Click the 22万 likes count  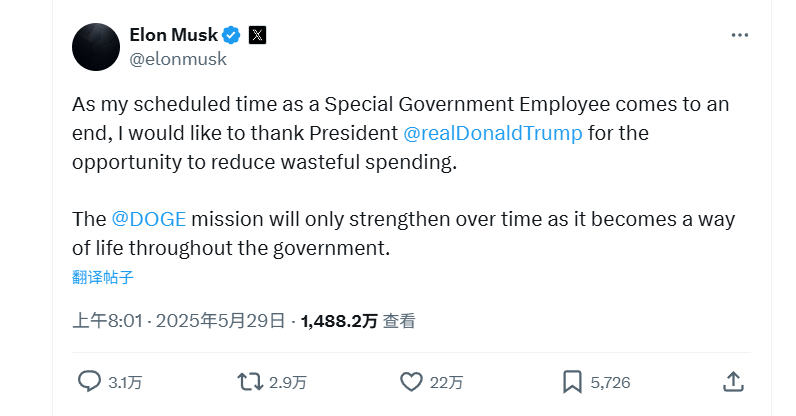[446, 382]
